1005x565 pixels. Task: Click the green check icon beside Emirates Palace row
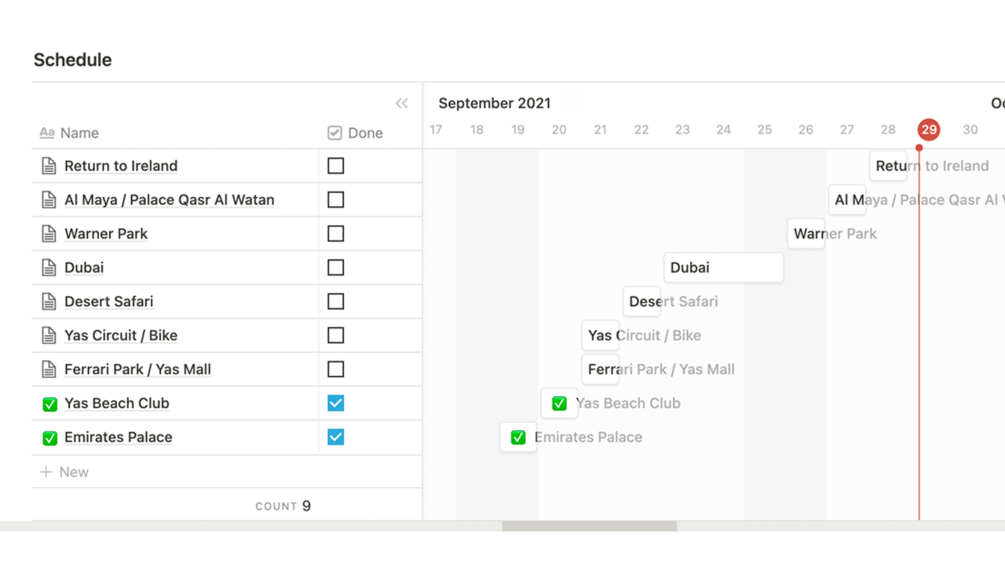[x=50, y=438]
